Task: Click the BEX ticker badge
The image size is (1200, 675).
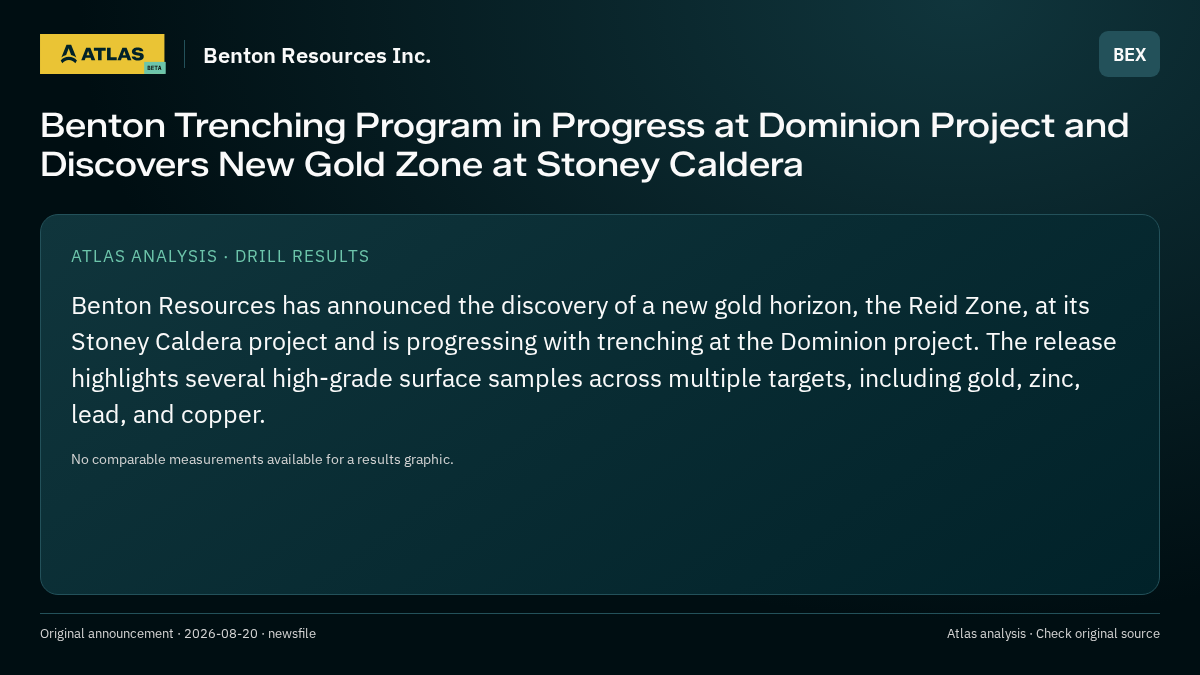Action: coord(1129,54)
